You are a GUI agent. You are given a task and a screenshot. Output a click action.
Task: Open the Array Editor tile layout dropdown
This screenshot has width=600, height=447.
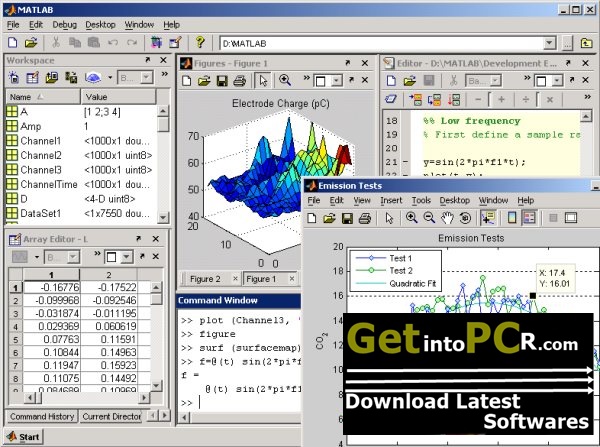coord(126,257)
